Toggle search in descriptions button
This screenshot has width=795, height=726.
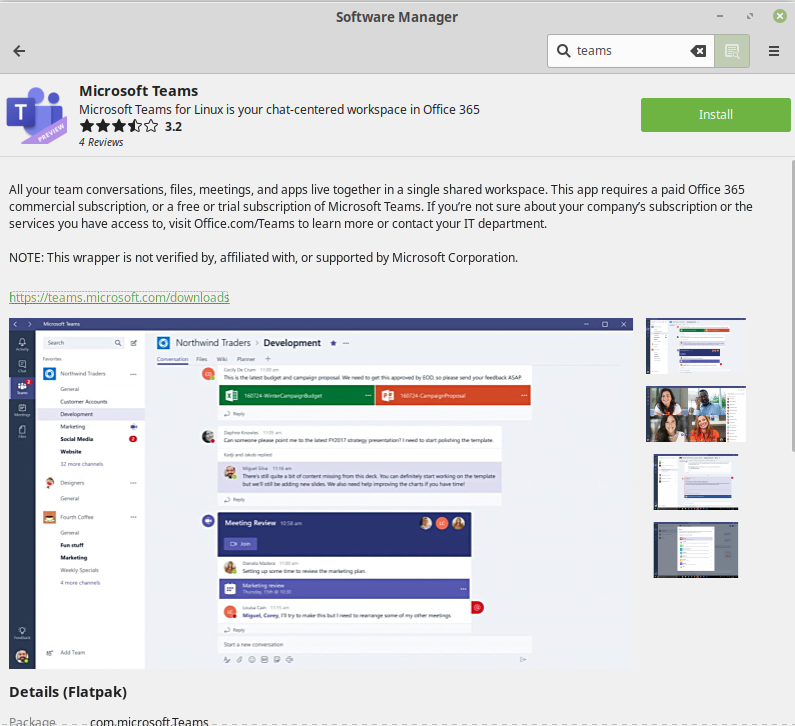click(x=732, y=51)
